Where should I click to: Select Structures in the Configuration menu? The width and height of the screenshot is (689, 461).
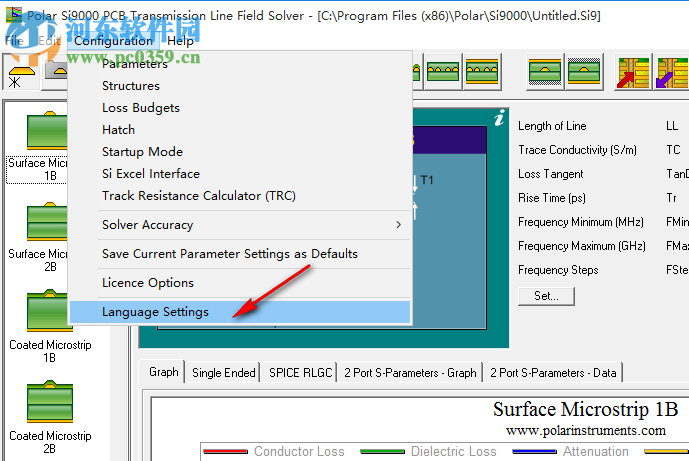tap(240, 86)
